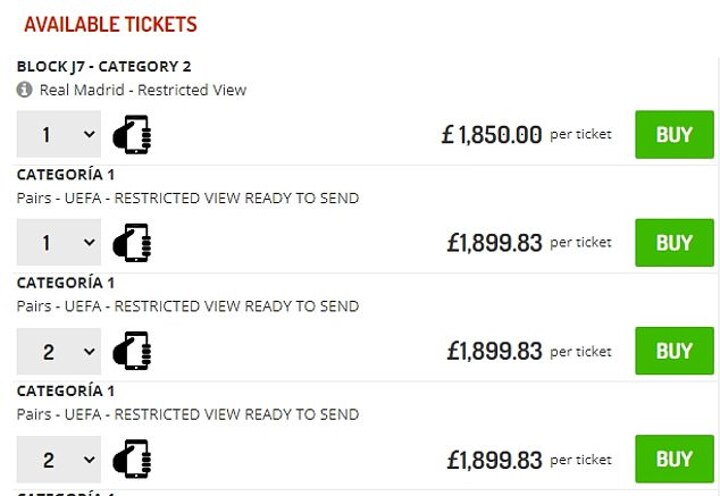The width and height of the screenshot is (720, 496).
Task: Click the Real Madrid - Restricted View note
Action: click(x=142, y=90)
